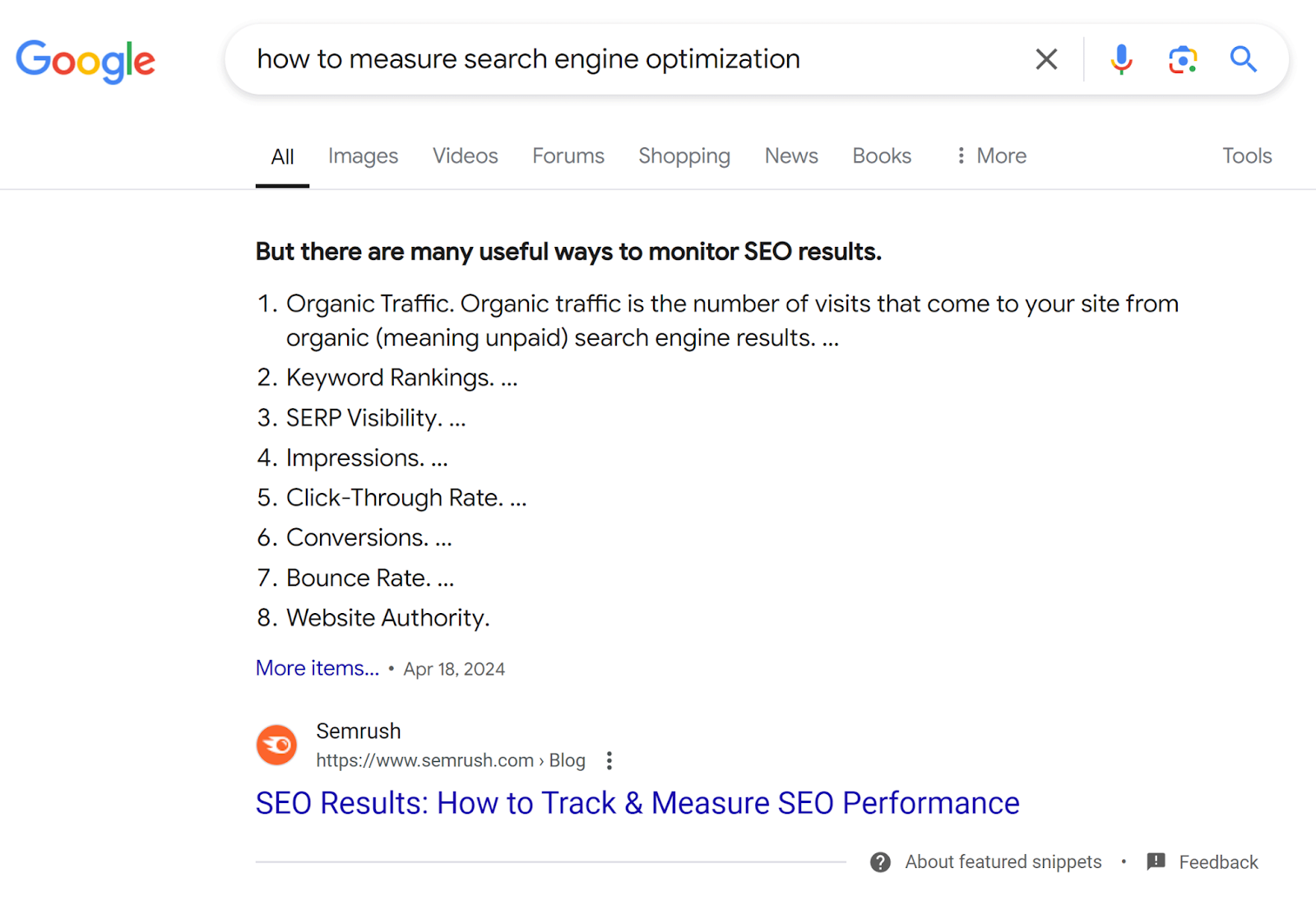Viewport: 1316px width, 915px height.
Task: Expand the More search filters menu
Action: [992, 156]
